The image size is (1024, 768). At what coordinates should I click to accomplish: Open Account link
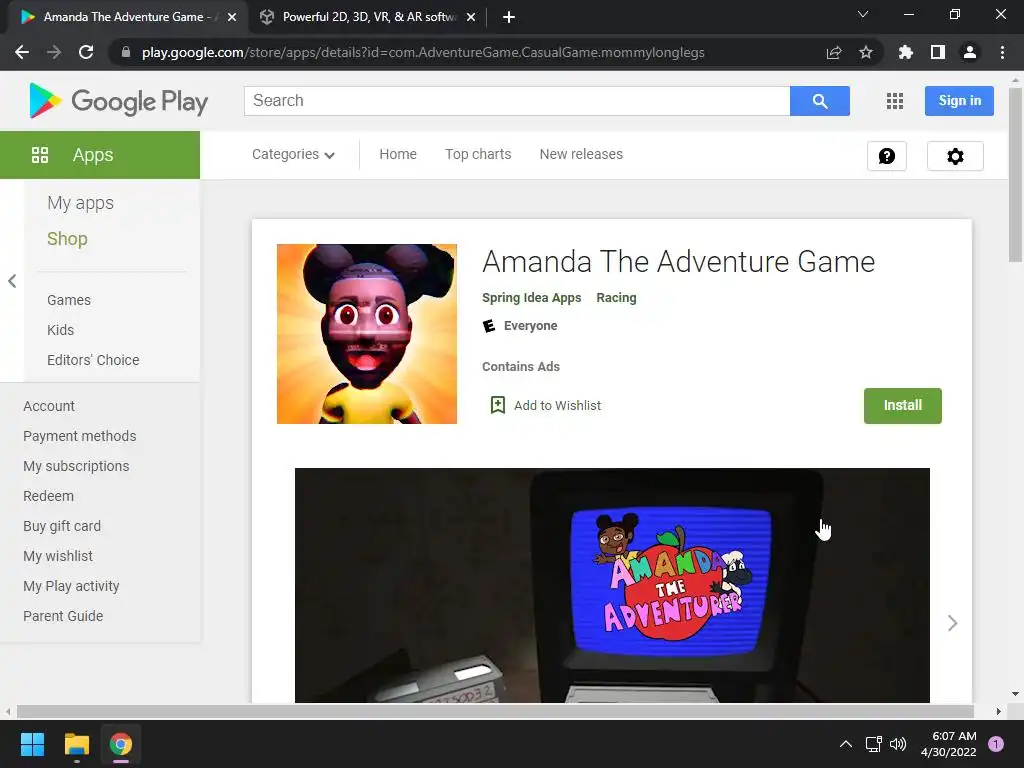pos(49,406)
